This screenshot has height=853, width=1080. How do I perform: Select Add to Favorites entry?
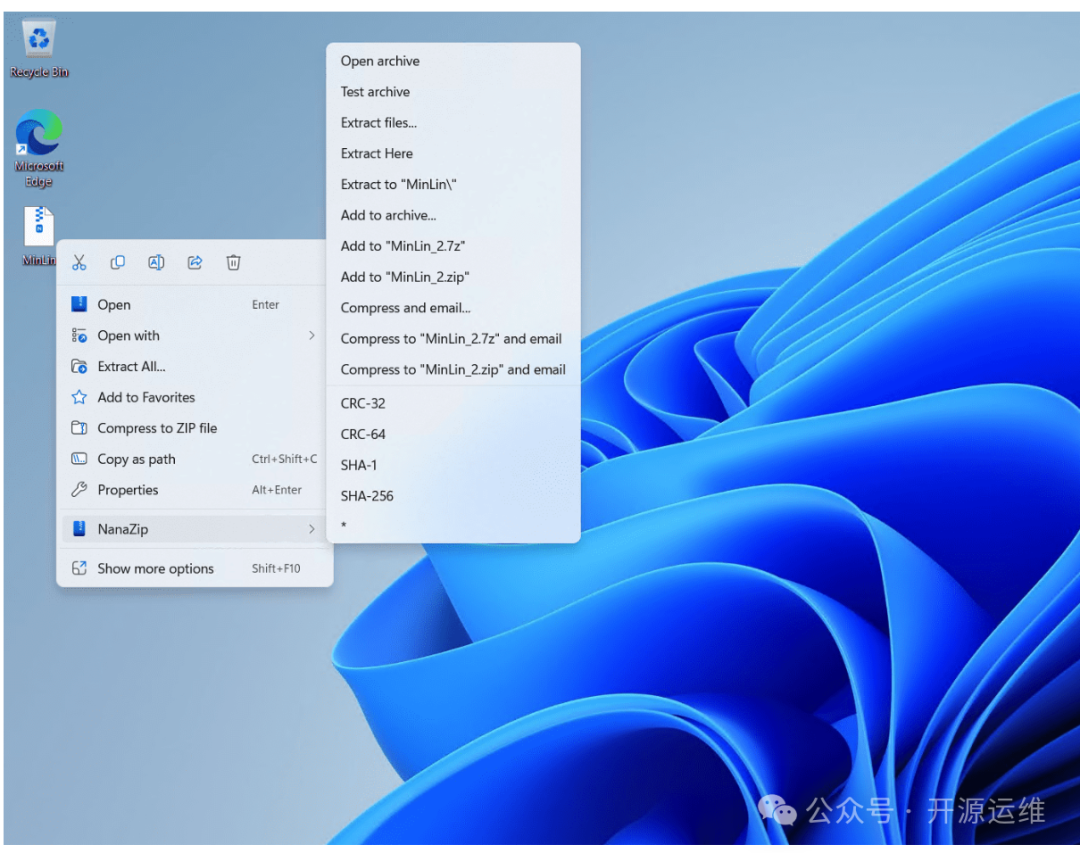[194, 398]
